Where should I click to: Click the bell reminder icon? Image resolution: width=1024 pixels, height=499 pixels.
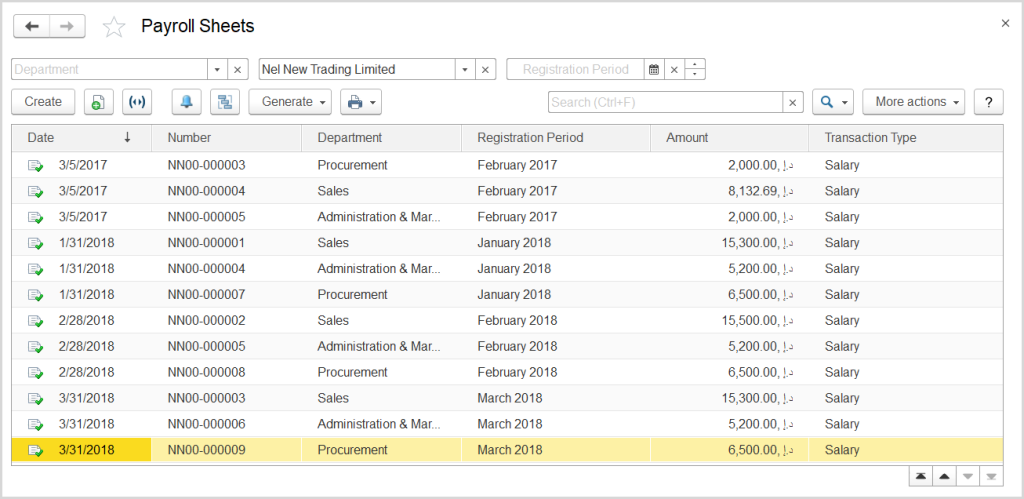coord(187,102)
